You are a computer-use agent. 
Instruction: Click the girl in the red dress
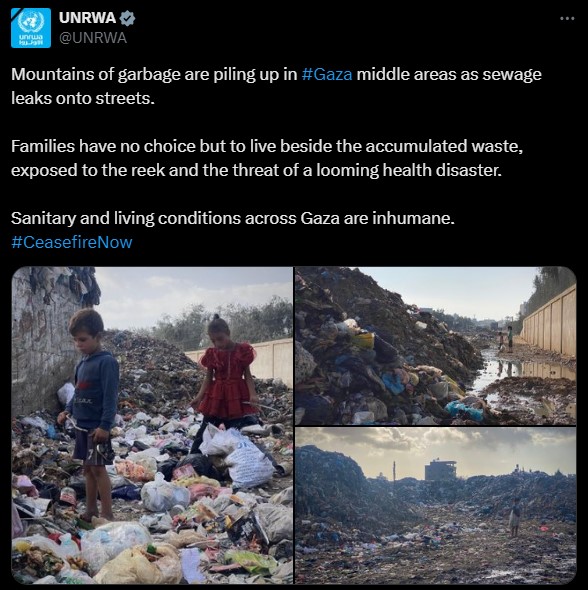pos(226,380)
